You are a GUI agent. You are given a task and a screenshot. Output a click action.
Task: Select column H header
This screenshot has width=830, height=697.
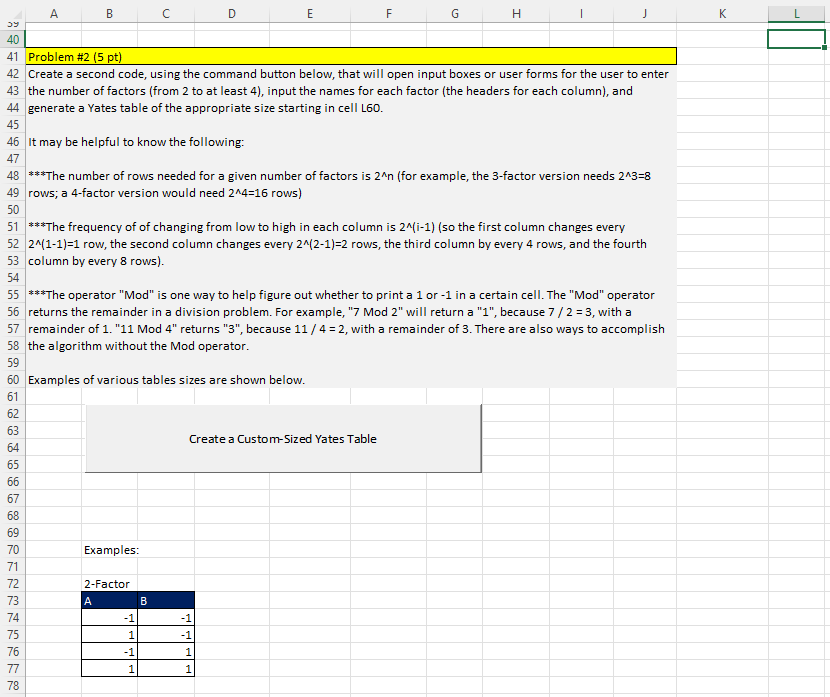(516, 14)
